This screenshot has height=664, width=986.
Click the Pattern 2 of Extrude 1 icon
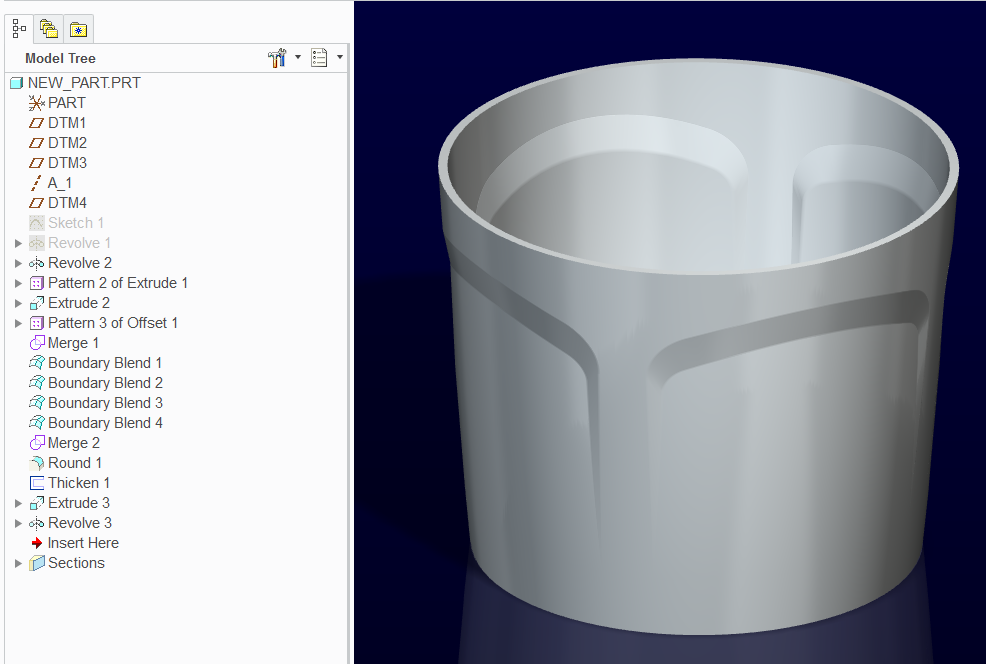click(x=36, y=282)
